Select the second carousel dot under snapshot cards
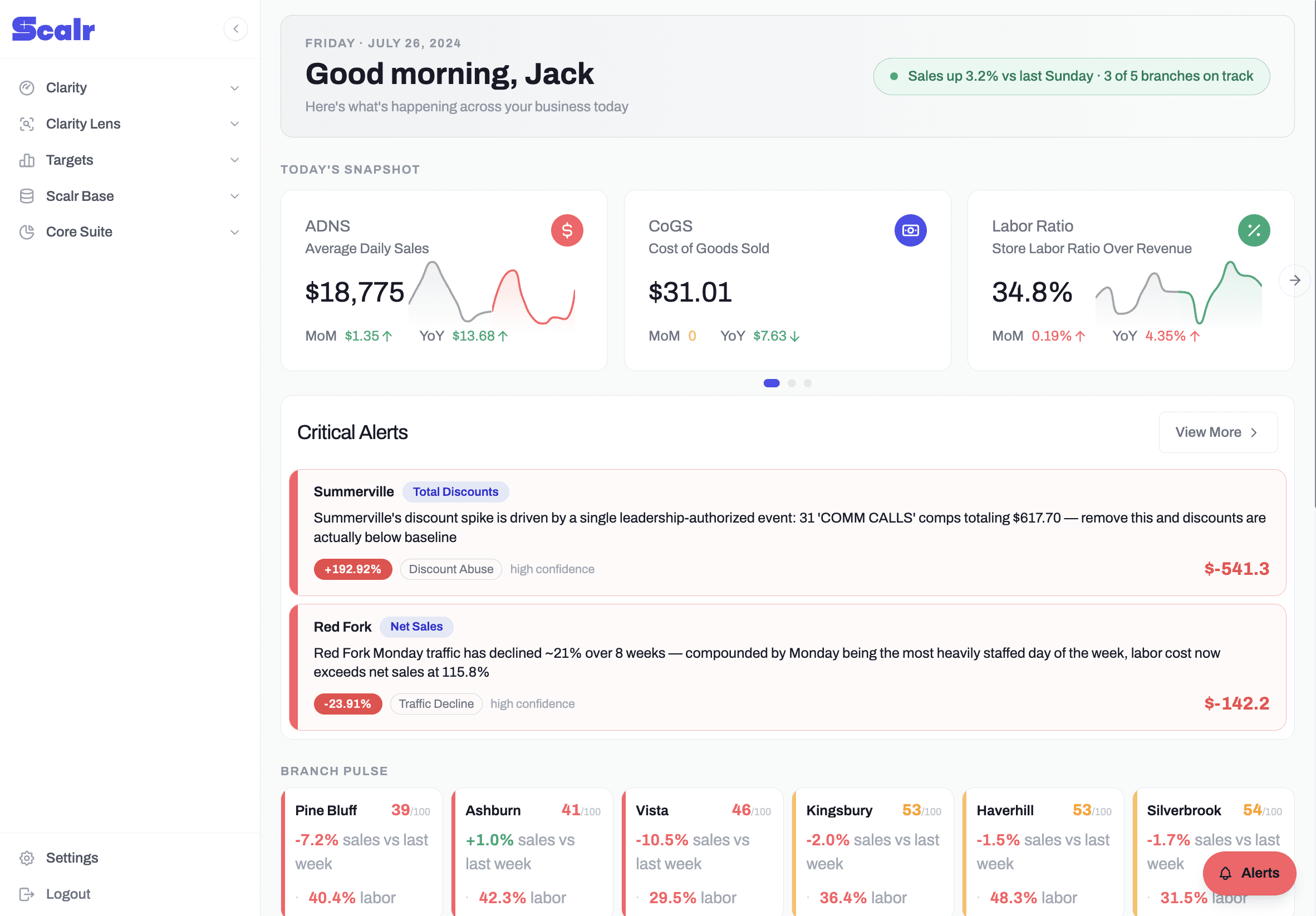Image resolution: width=1316 pixels, height=916 pixels. click(x=792, y=383)
